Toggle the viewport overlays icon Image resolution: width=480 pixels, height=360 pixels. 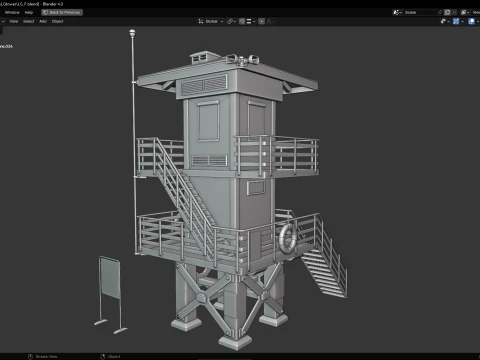coord(471,21)
